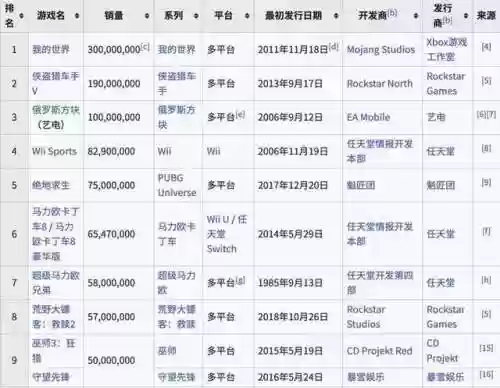Screen dimensions: 500x388
Task: Open citation [9] for 绝地求生
Action: pyautogui.click(x=486, y=182)
